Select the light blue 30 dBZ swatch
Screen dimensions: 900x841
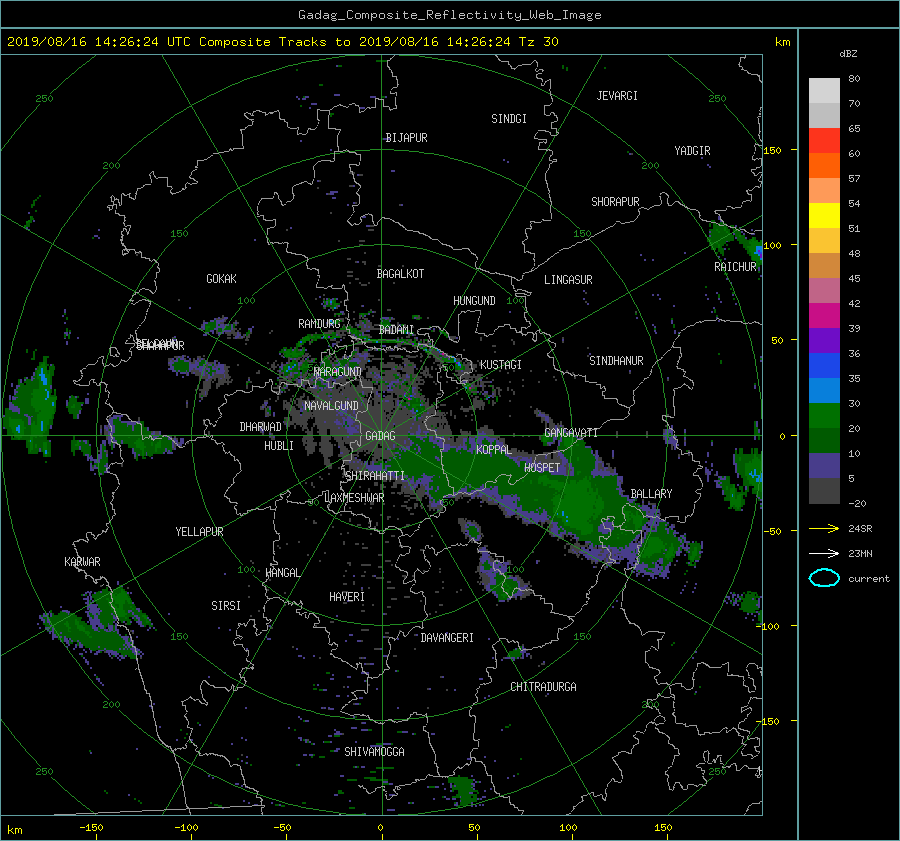pyautogui.click(x=824, y=390)
